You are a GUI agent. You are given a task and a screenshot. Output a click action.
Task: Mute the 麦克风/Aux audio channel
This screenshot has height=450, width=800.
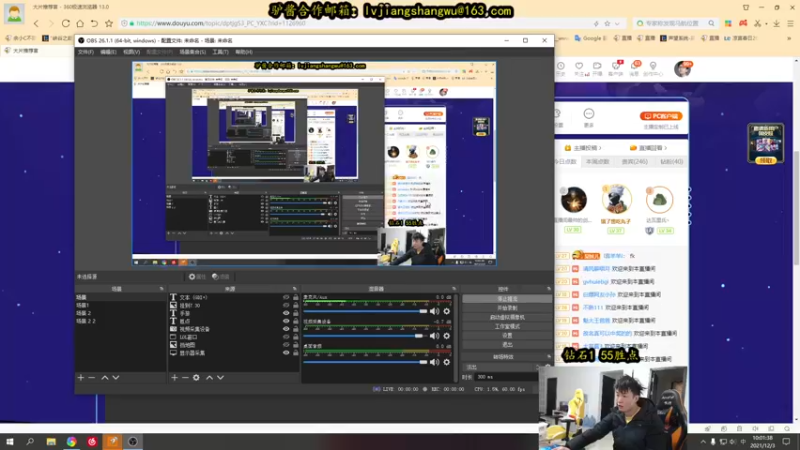(x=434, y=311)
